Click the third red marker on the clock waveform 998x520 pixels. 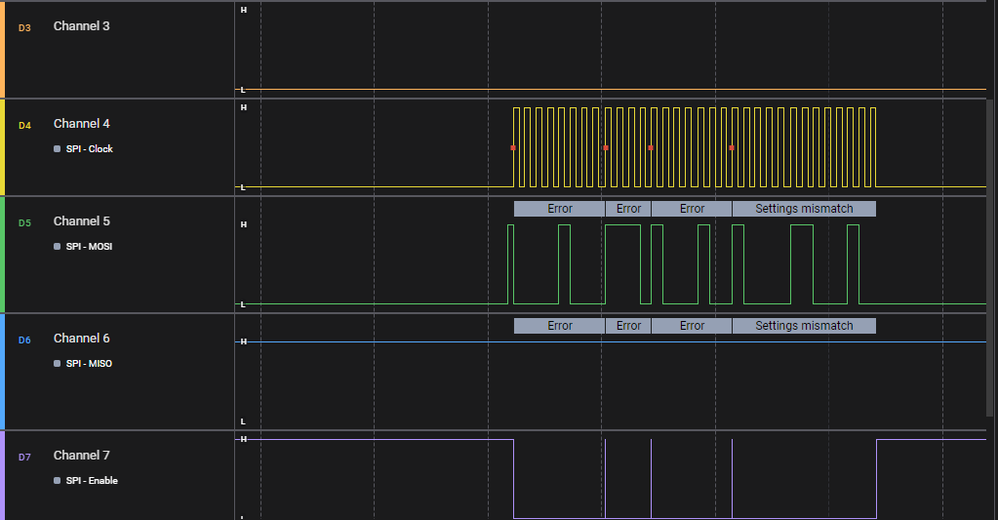click(x=650, y=148)
